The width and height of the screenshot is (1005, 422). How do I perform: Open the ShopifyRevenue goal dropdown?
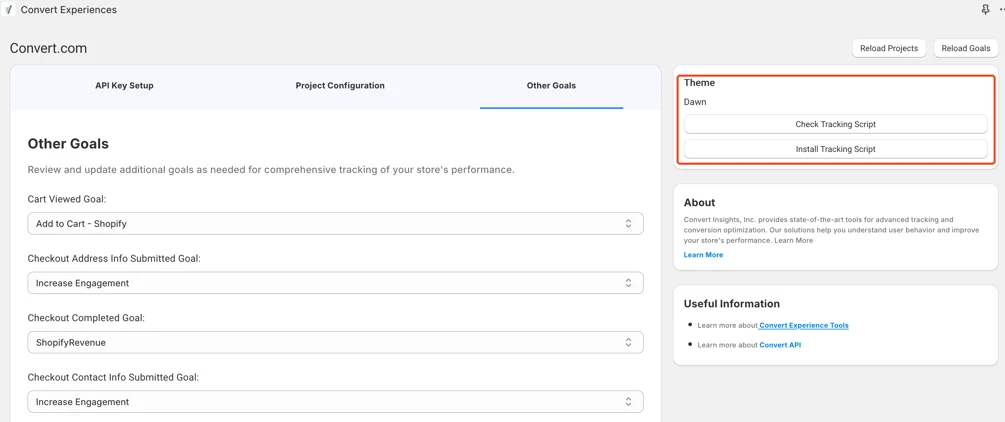point(335,342)
